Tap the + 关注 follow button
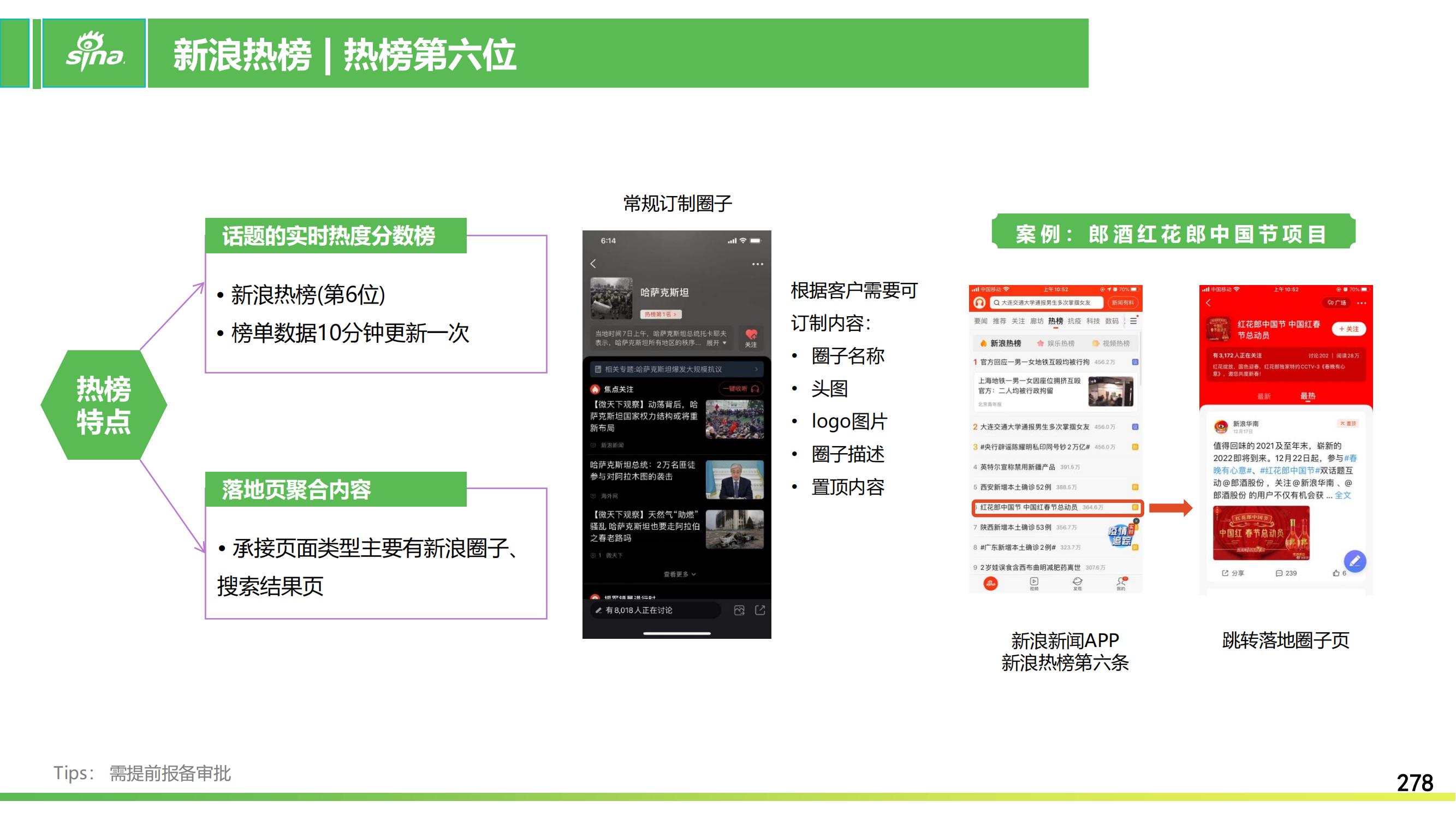The height and width of the screenshot is (819, 1456). (x=1348, y=329)
